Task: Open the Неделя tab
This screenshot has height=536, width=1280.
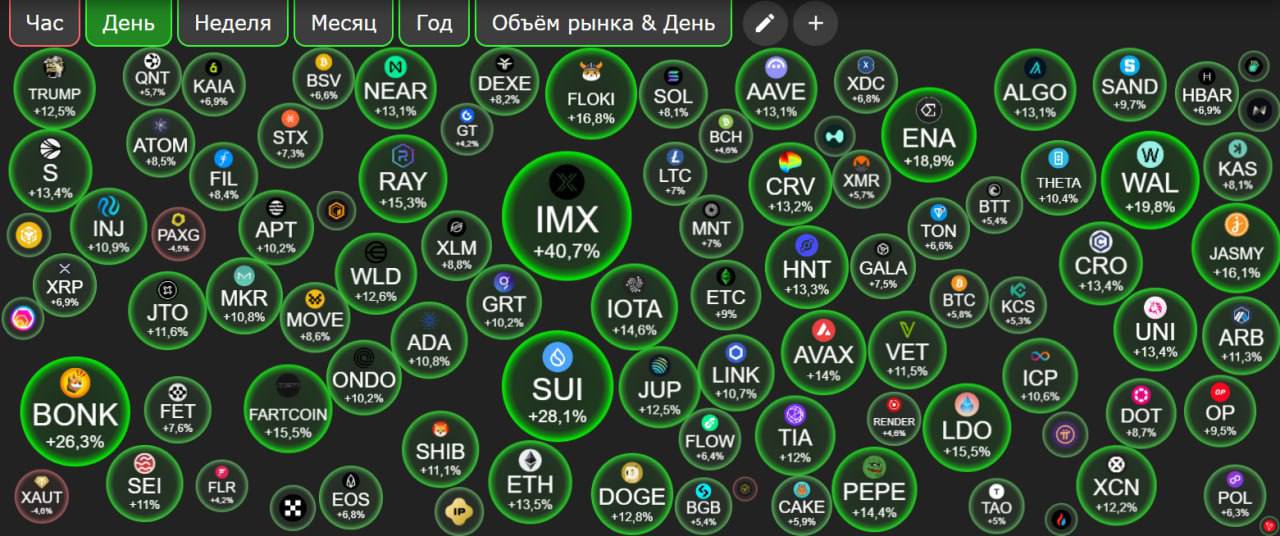Action: coord(233,23)
